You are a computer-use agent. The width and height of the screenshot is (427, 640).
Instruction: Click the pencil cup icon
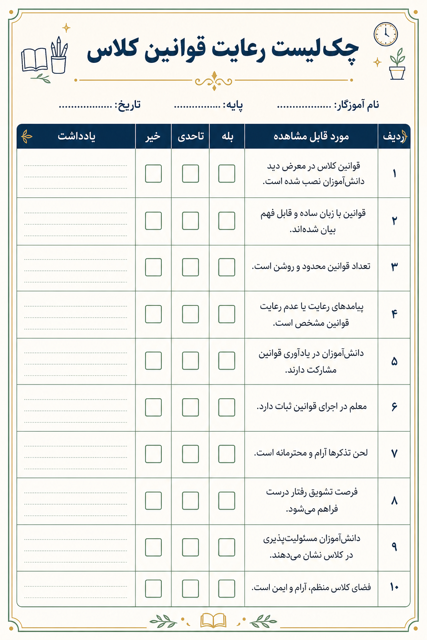[59, 55]
